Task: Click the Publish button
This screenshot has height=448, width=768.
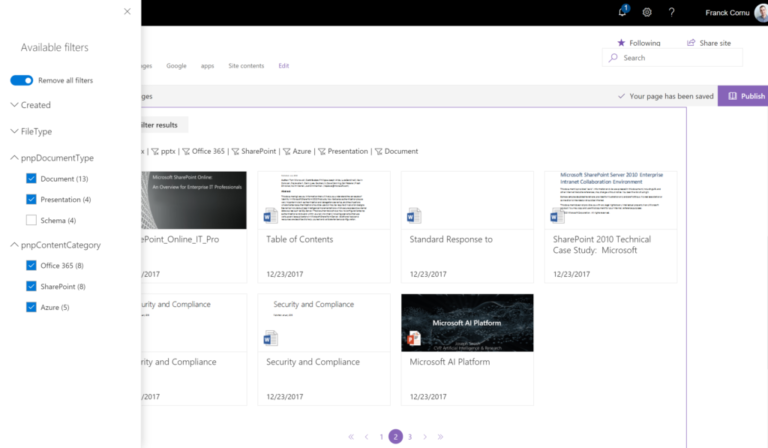Action: point(743,96)
